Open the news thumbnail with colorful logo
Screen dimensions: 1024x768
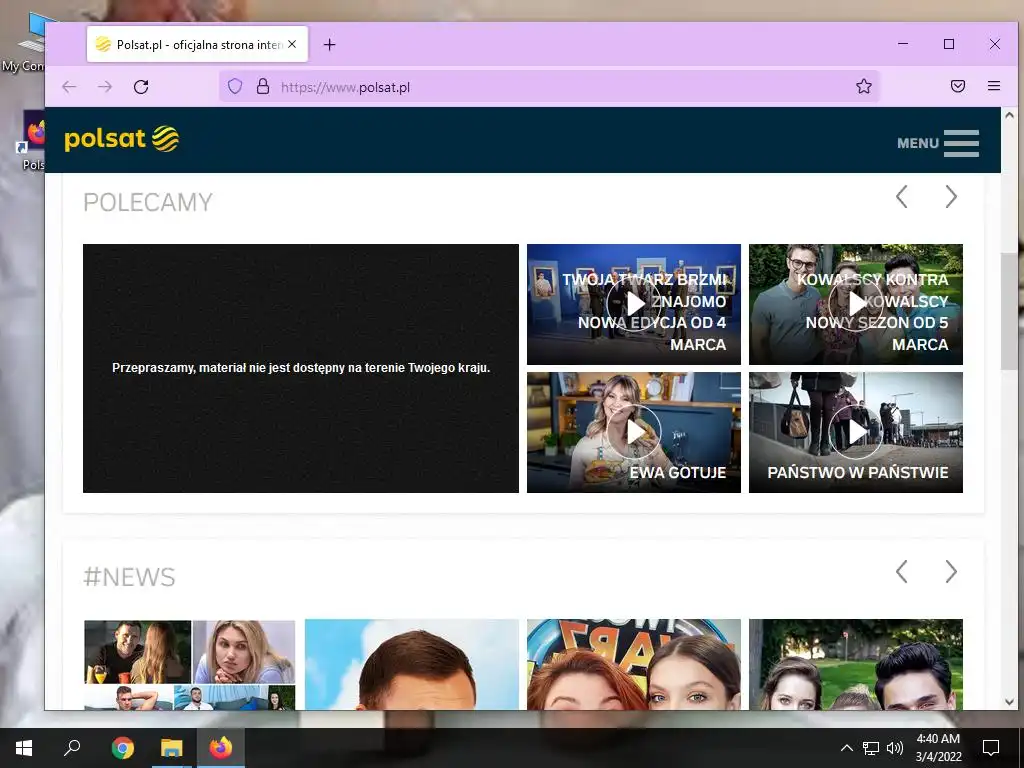click(633, 665)
